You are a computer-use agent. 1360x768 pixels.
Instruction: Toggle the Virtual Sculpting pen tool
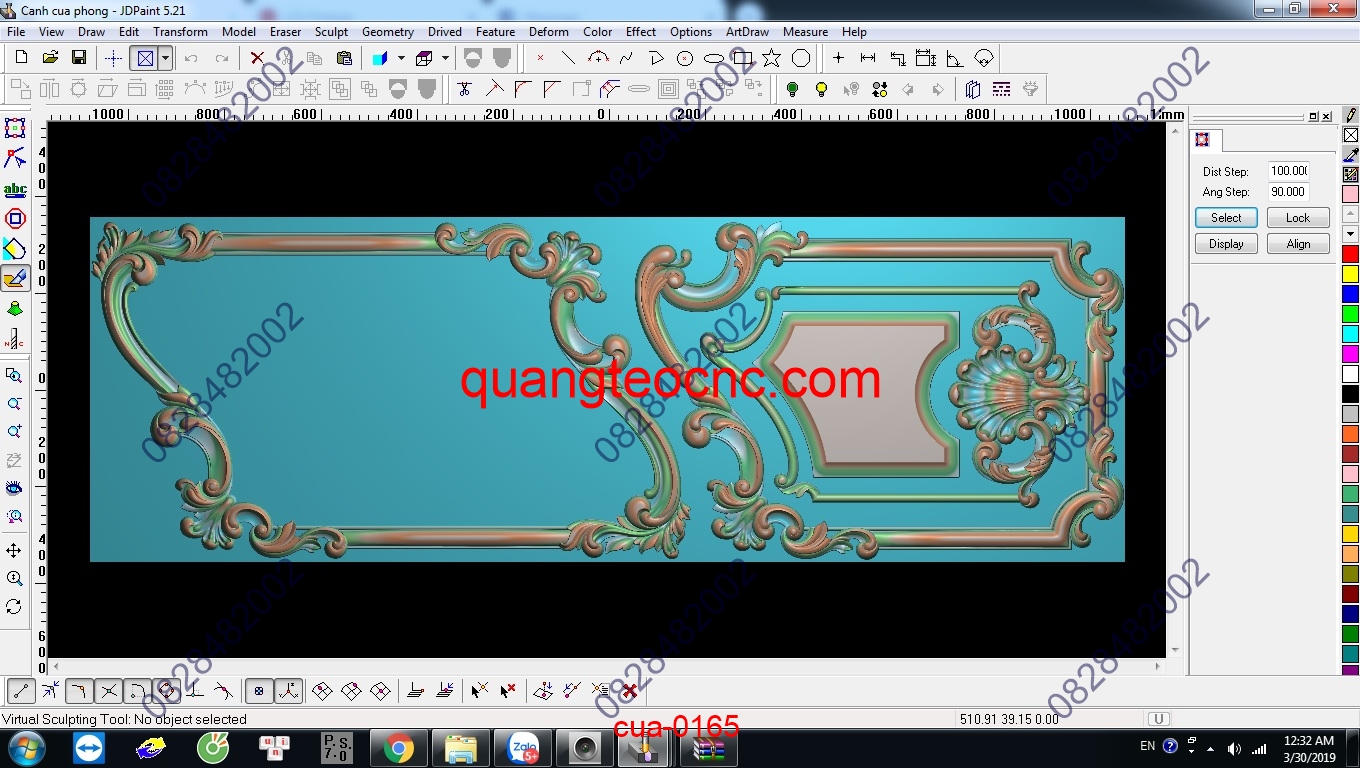click(x=15, y=278)
